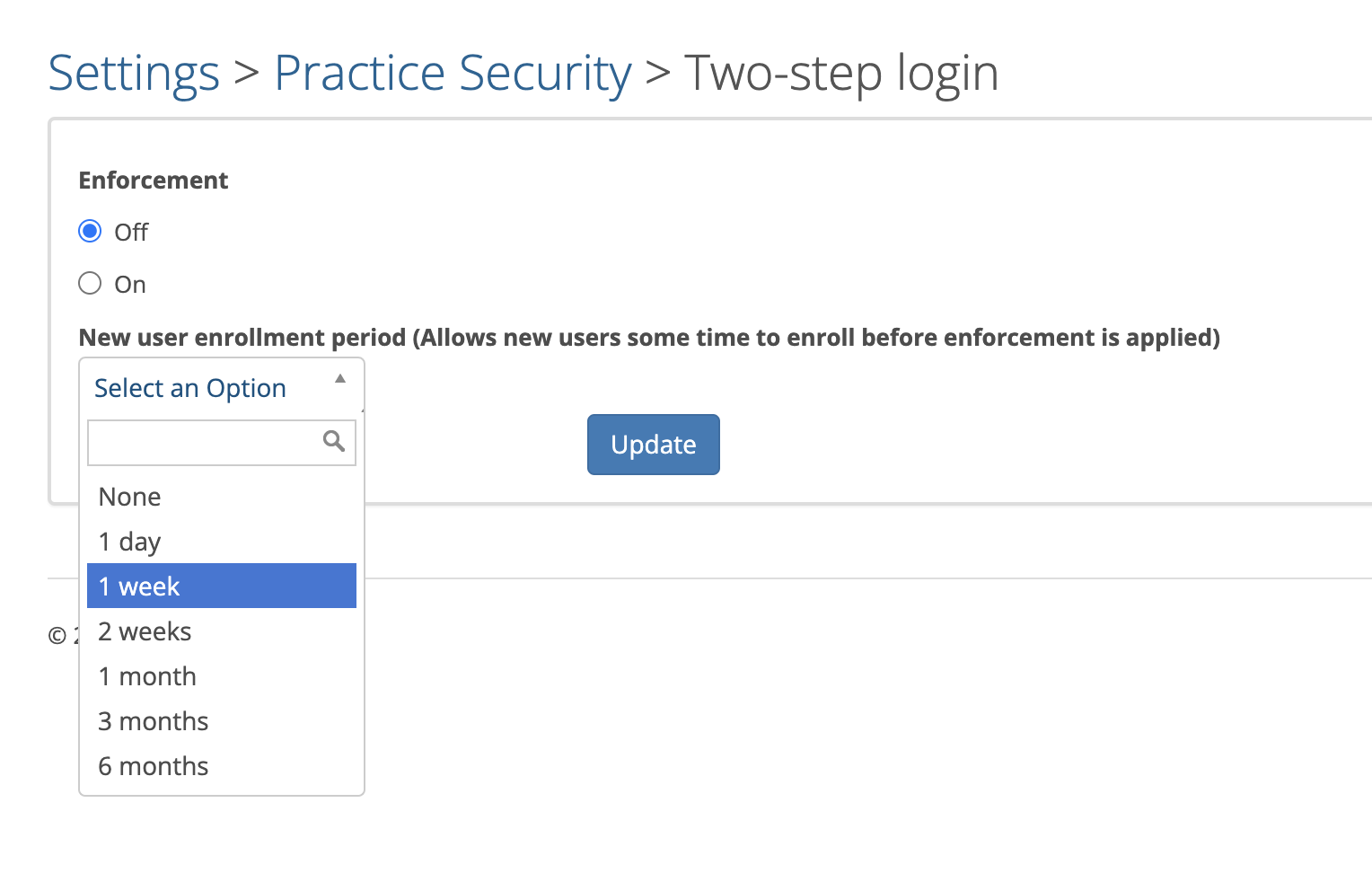Image resolution: width=1372 pixels, height=882 pixels.
Task: Select 1 month enrollment period
Action: click(222, 676)
